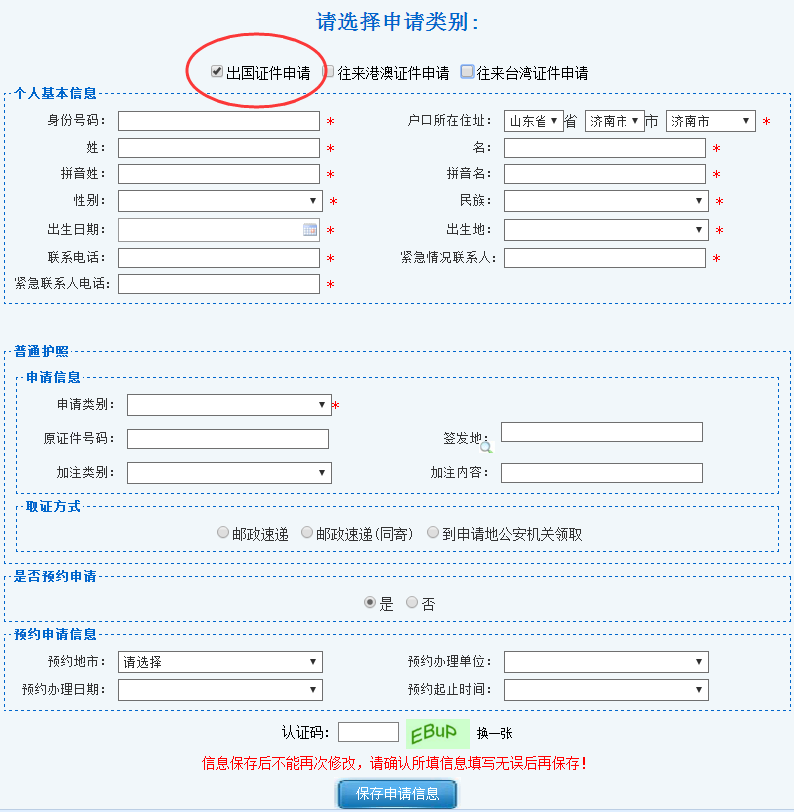Open the 预约办理单位 dropdown

tap(606, 662)
